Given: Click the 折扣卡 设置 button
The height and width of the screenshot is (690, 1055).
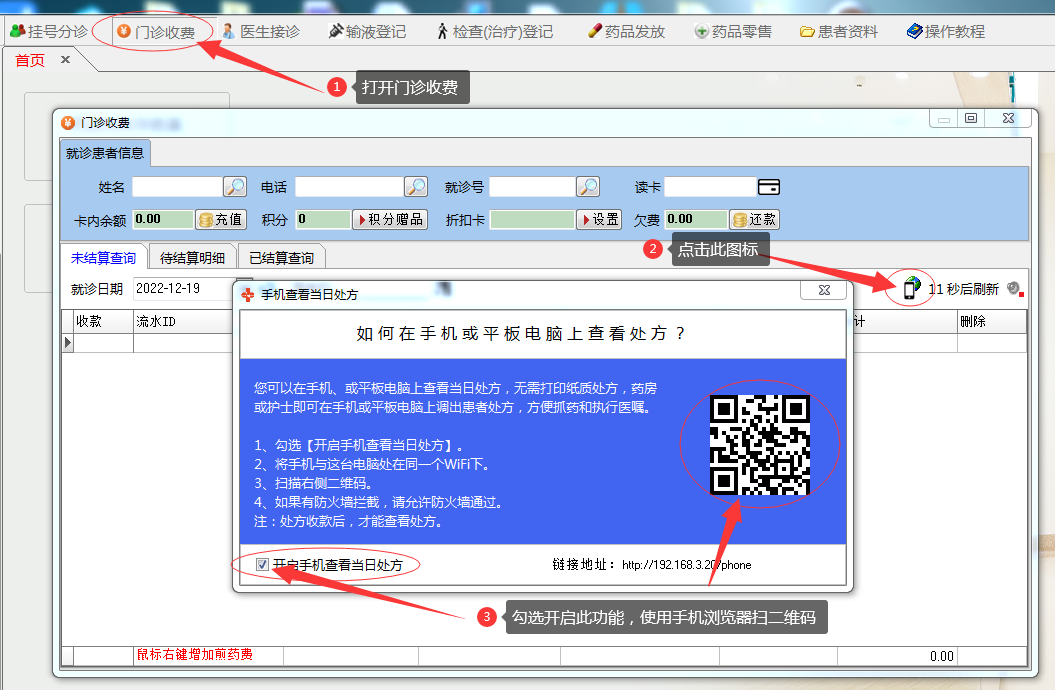Looking at the screenshot, I should 599,220.
